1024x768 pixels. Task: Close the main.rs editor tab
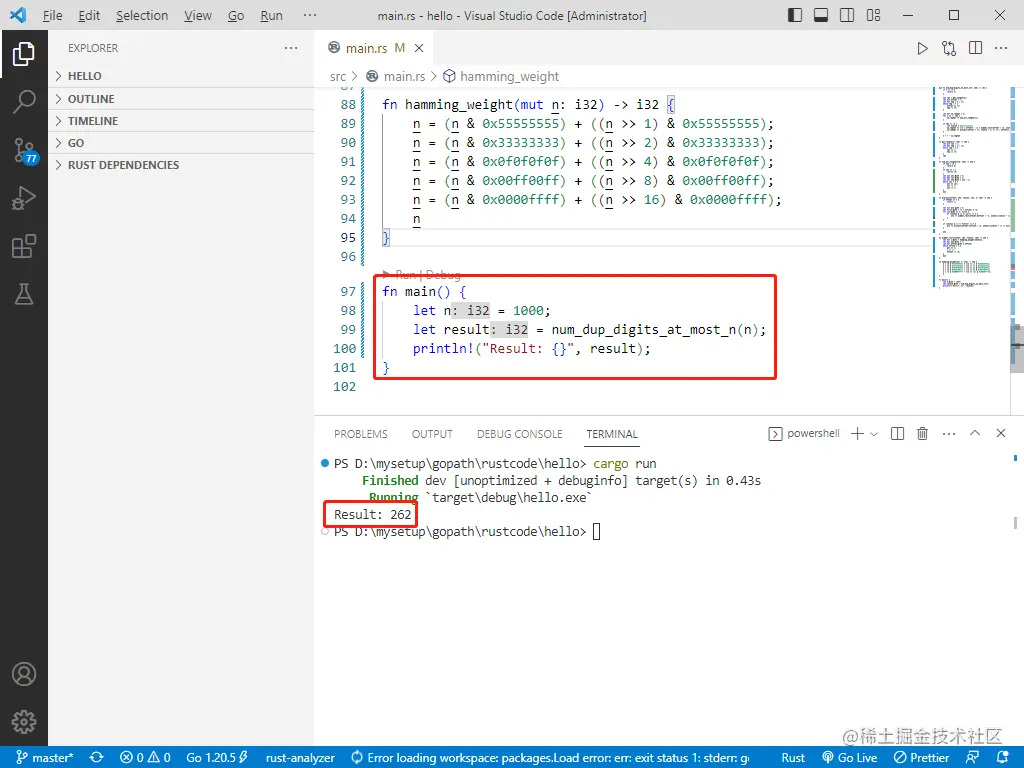419,48
